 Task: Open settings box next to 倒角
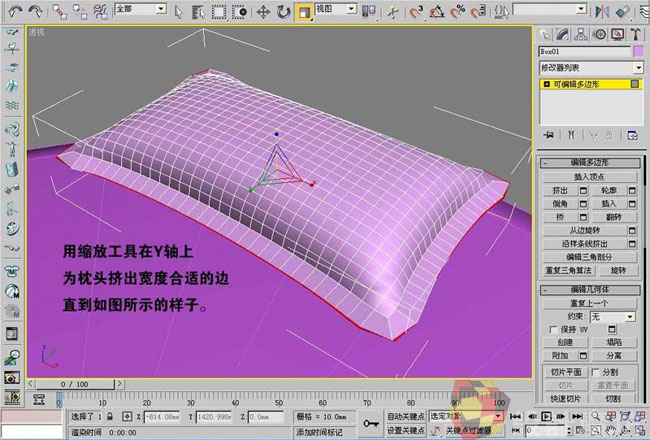tap(583, 204)
